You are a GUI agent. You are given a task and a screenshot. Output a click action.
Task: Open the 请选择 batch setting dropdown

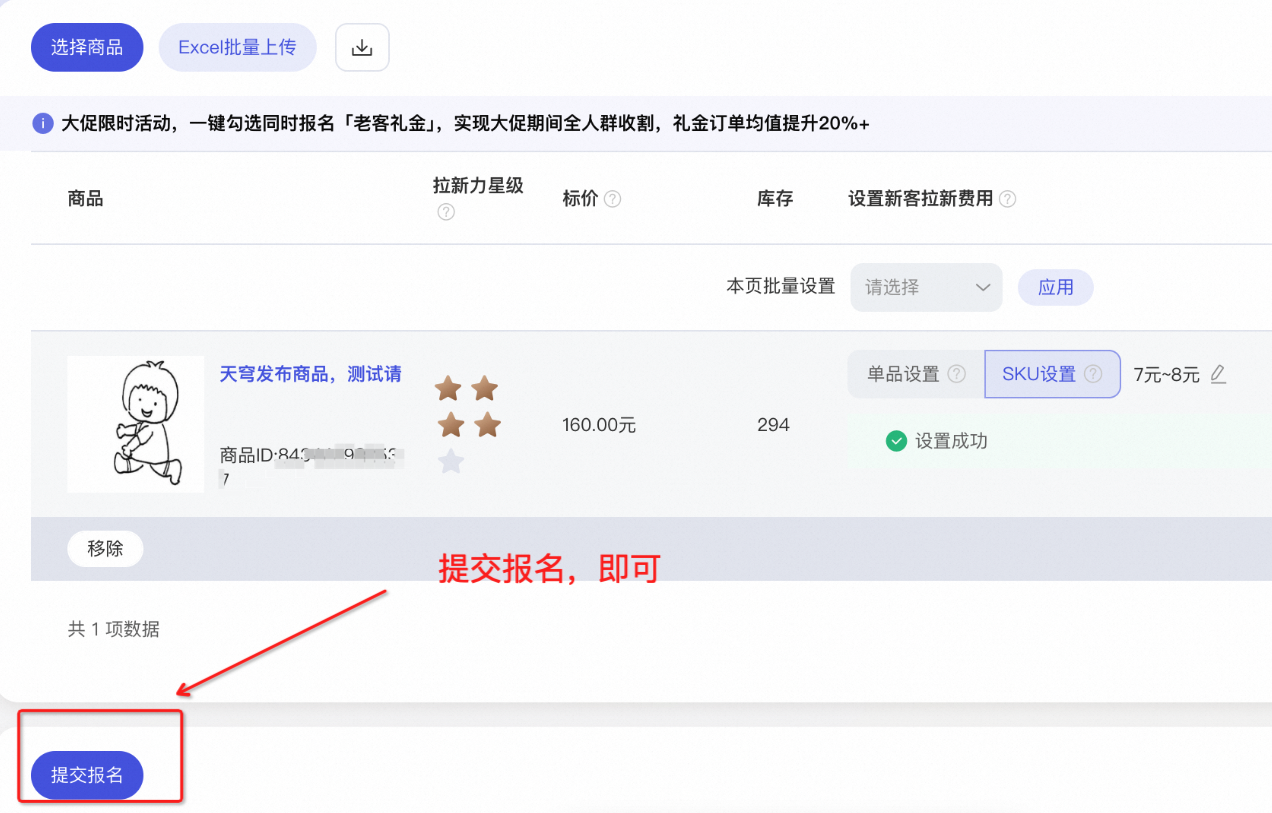point(926,287)
